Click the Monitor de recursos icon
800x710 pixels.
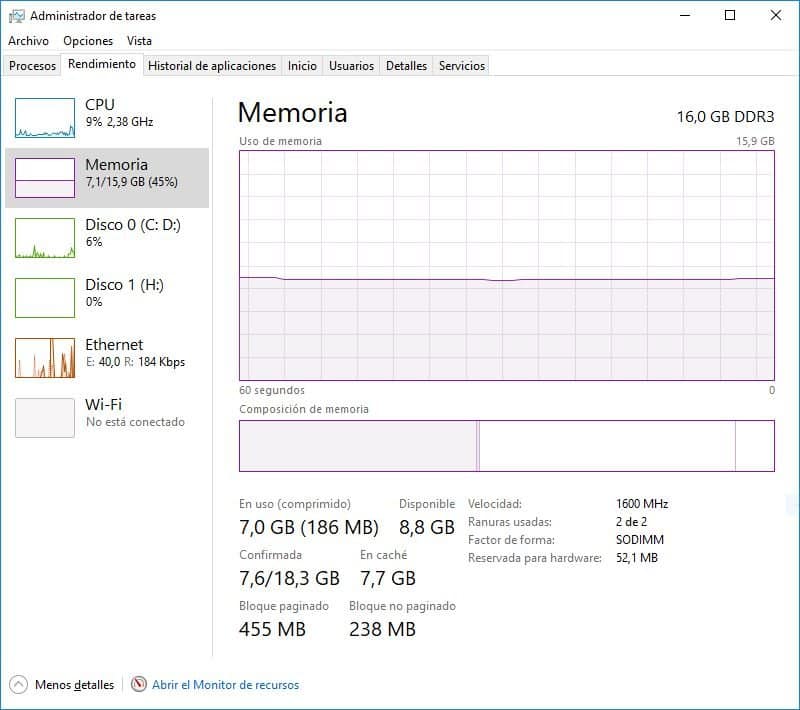(x=137, y=685)
